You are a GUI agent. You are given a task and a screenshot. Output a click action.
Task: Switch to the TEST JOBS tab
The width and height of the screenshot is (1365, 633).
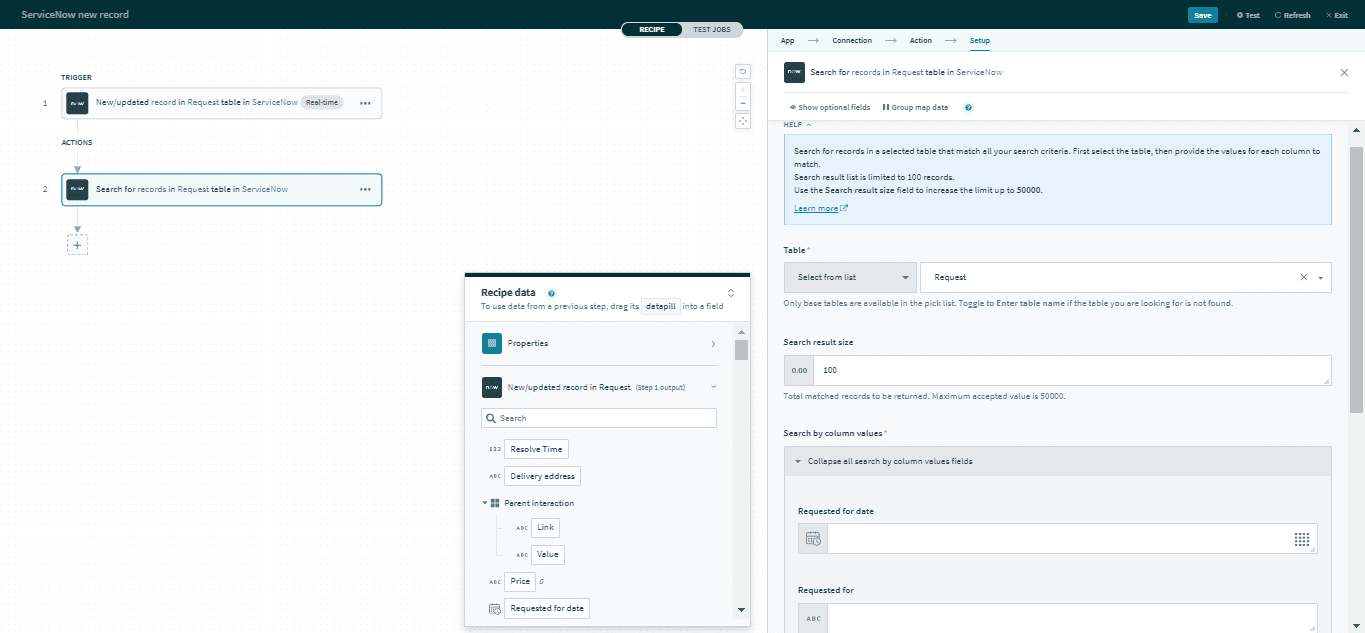click(712, 29)
